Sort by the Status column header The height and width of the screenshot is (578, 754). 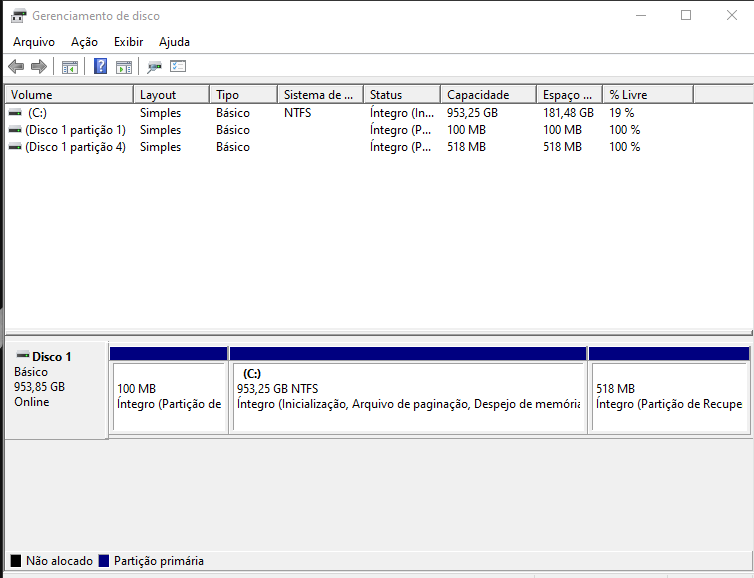coord(402,95)
